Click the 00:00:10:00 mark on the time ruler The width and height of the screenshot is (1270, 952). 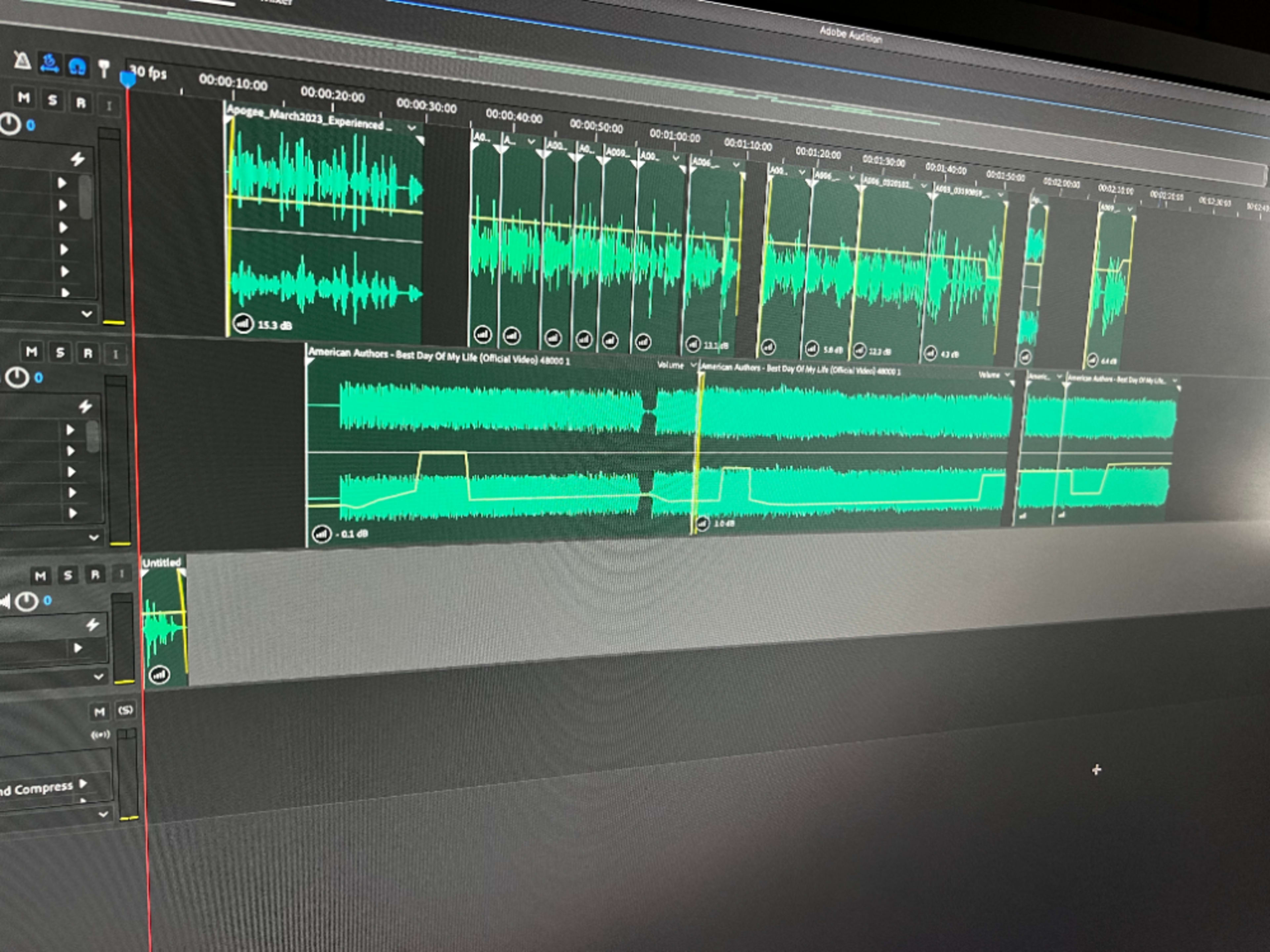pyautogui.click(x=233, y=83)
